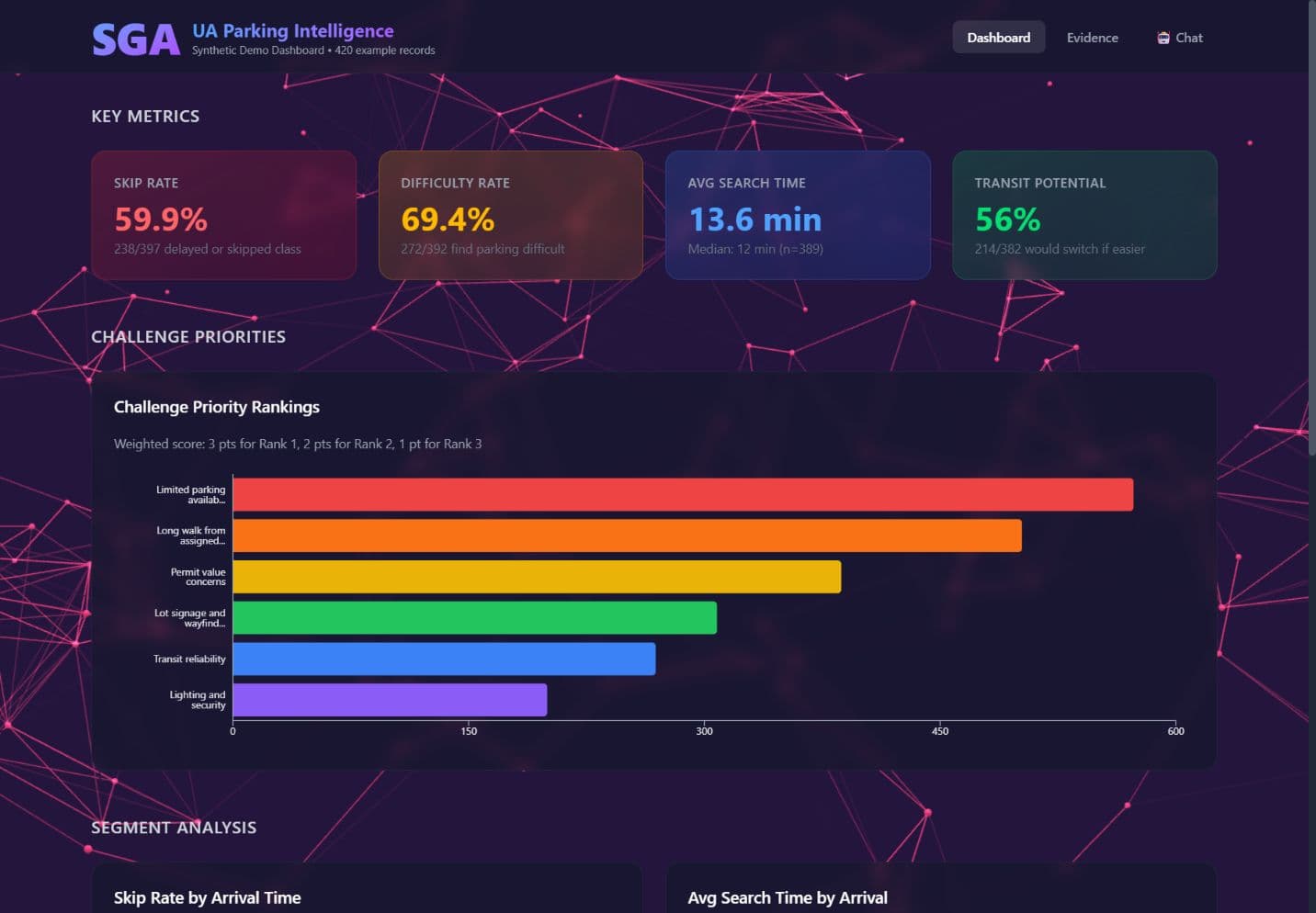This screenshot has height=913, width=1316.
Task: Click the 'Transit reliability' axis label
Action: [x=189, y=659]
